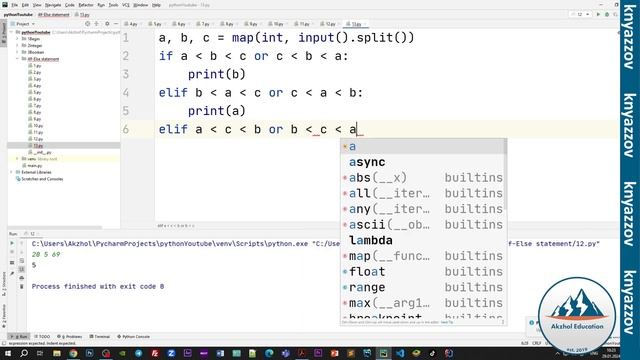Open Visual Studio Code from the taskbar

(x=400, y=353)
